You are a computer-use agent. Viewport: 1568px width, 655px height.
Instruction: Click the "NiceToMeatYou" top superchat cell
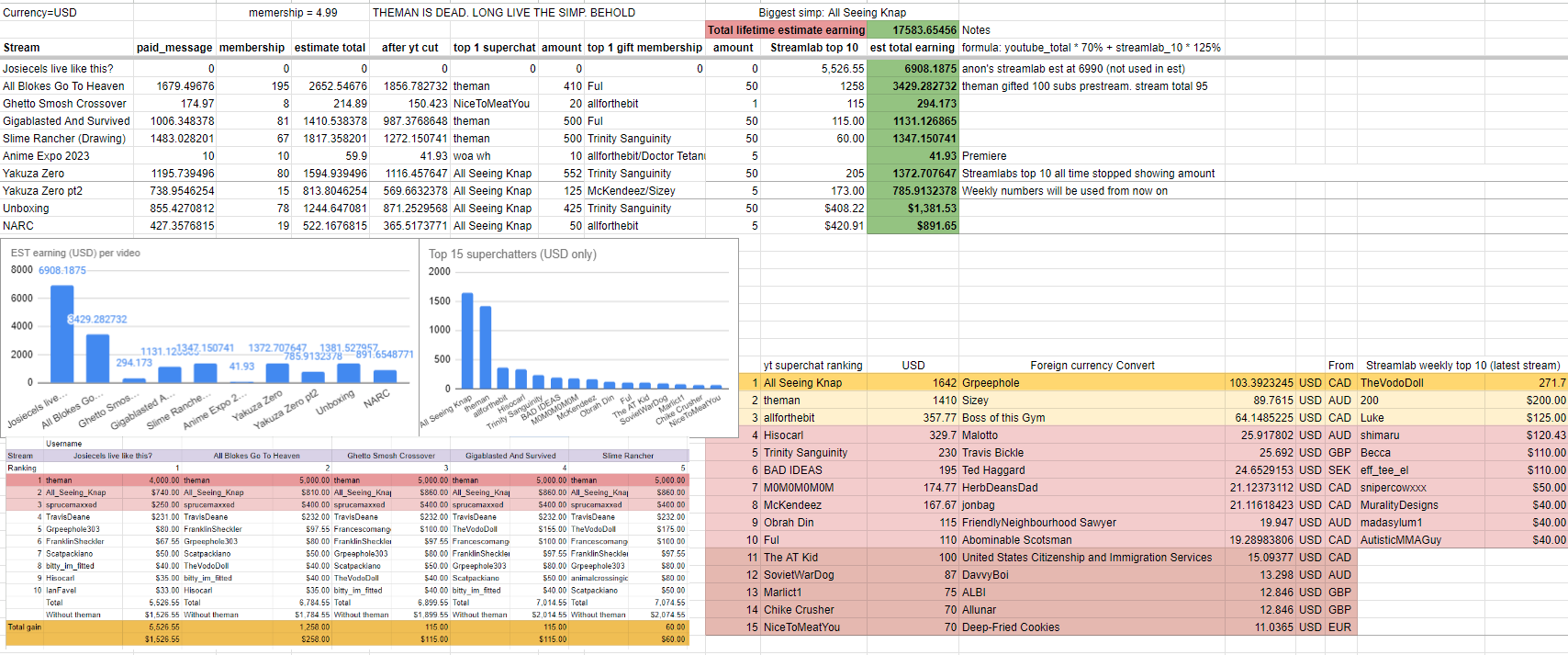(x=491, y=104)
